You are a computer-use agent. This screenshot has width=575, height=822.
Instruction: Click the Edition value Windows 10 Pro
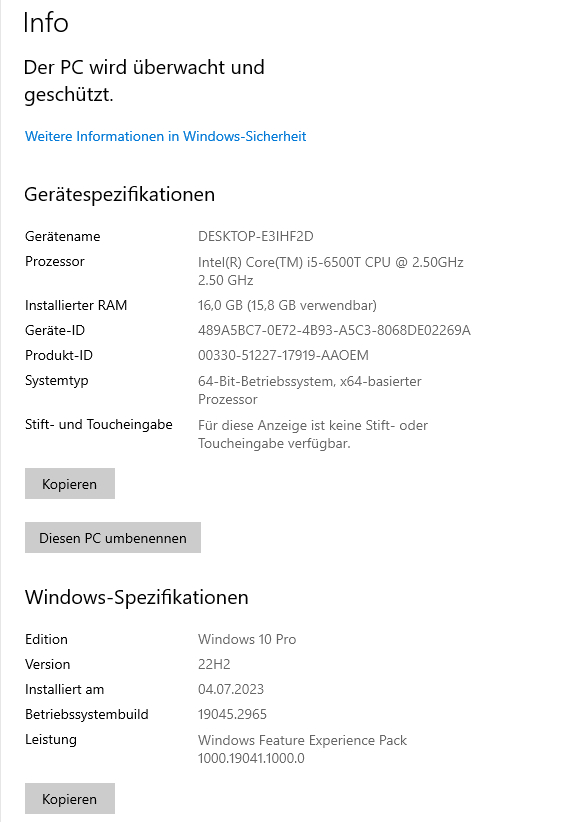coord(247,639)
